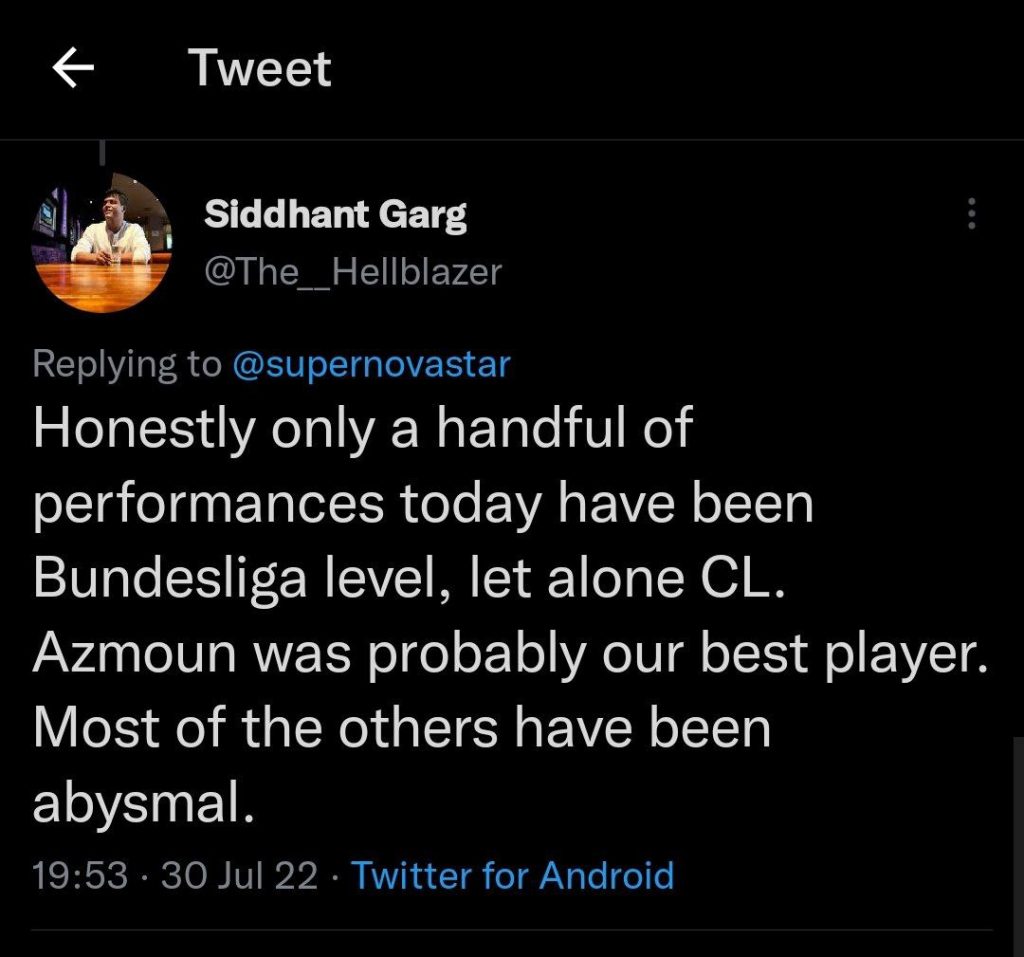The width and height of the screenshot is (1024, 957).
Task: Visit the @supernovastar mention link
Action: 370,364
